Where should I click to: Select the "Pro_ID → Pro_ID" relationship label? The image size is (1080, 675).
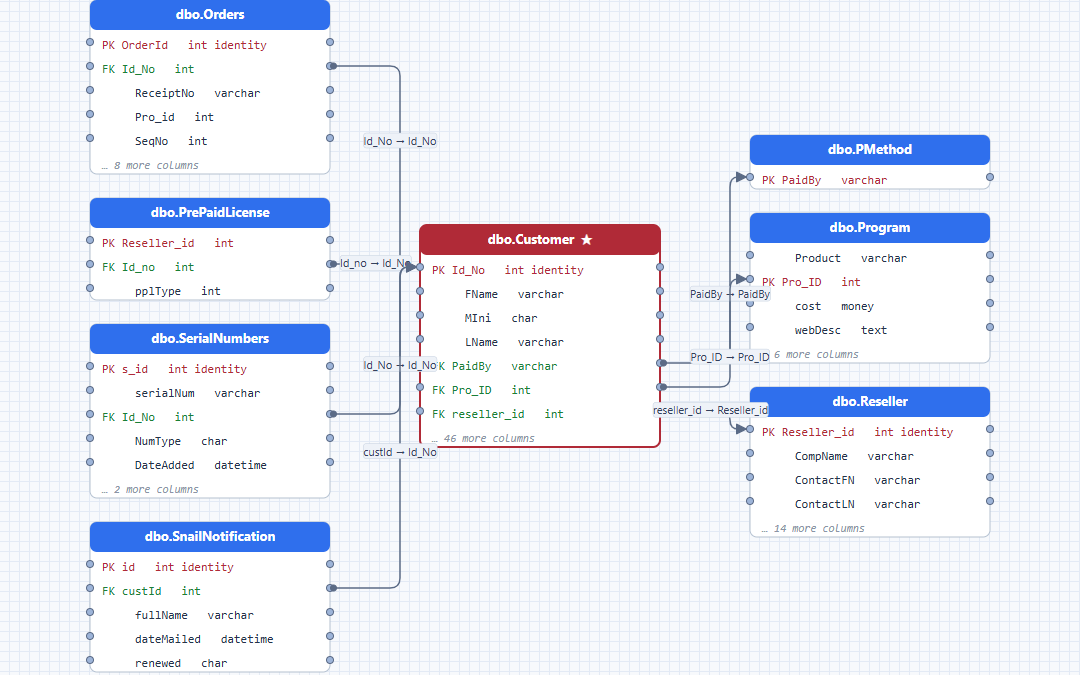730,357
